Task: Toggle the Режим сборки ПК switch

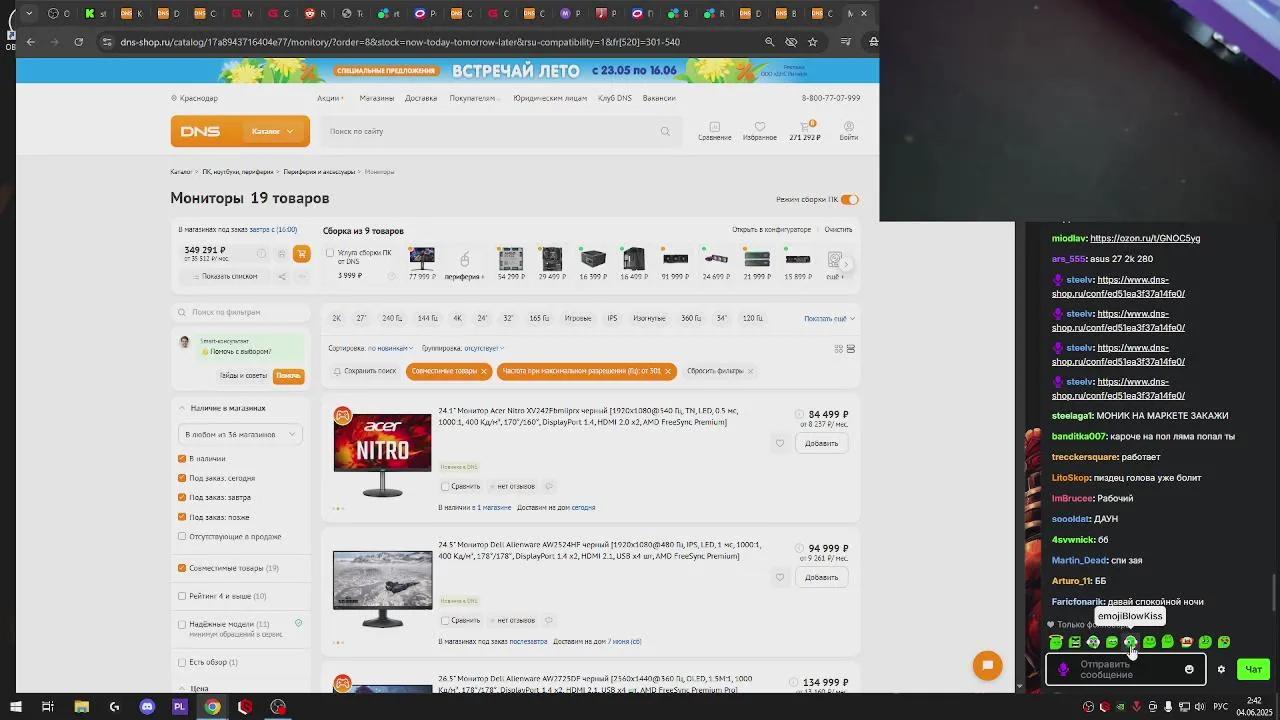Action: pyautogui.click(x=849, y=200)
